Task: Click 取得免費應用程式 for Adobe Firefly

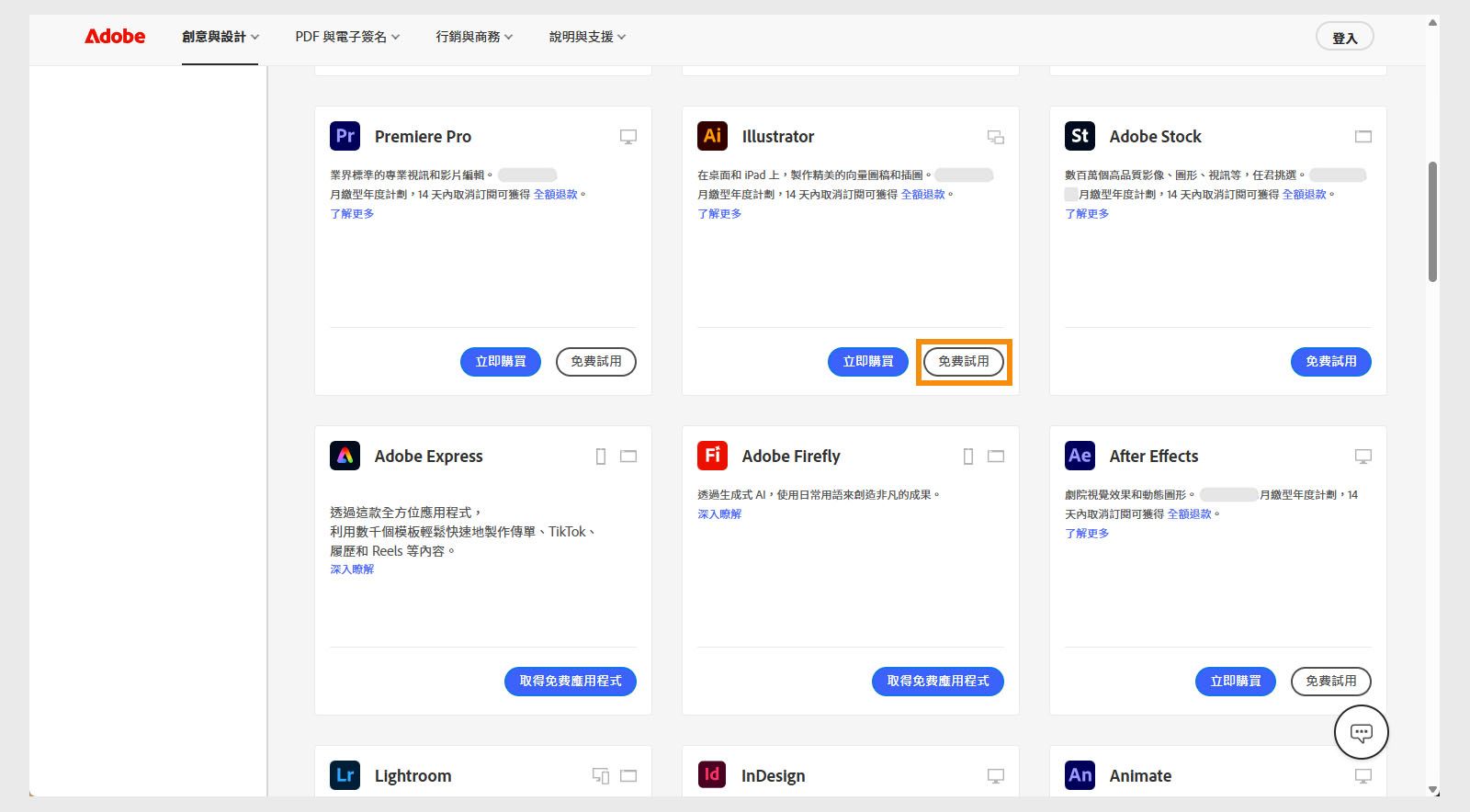Action: [938, 682]
